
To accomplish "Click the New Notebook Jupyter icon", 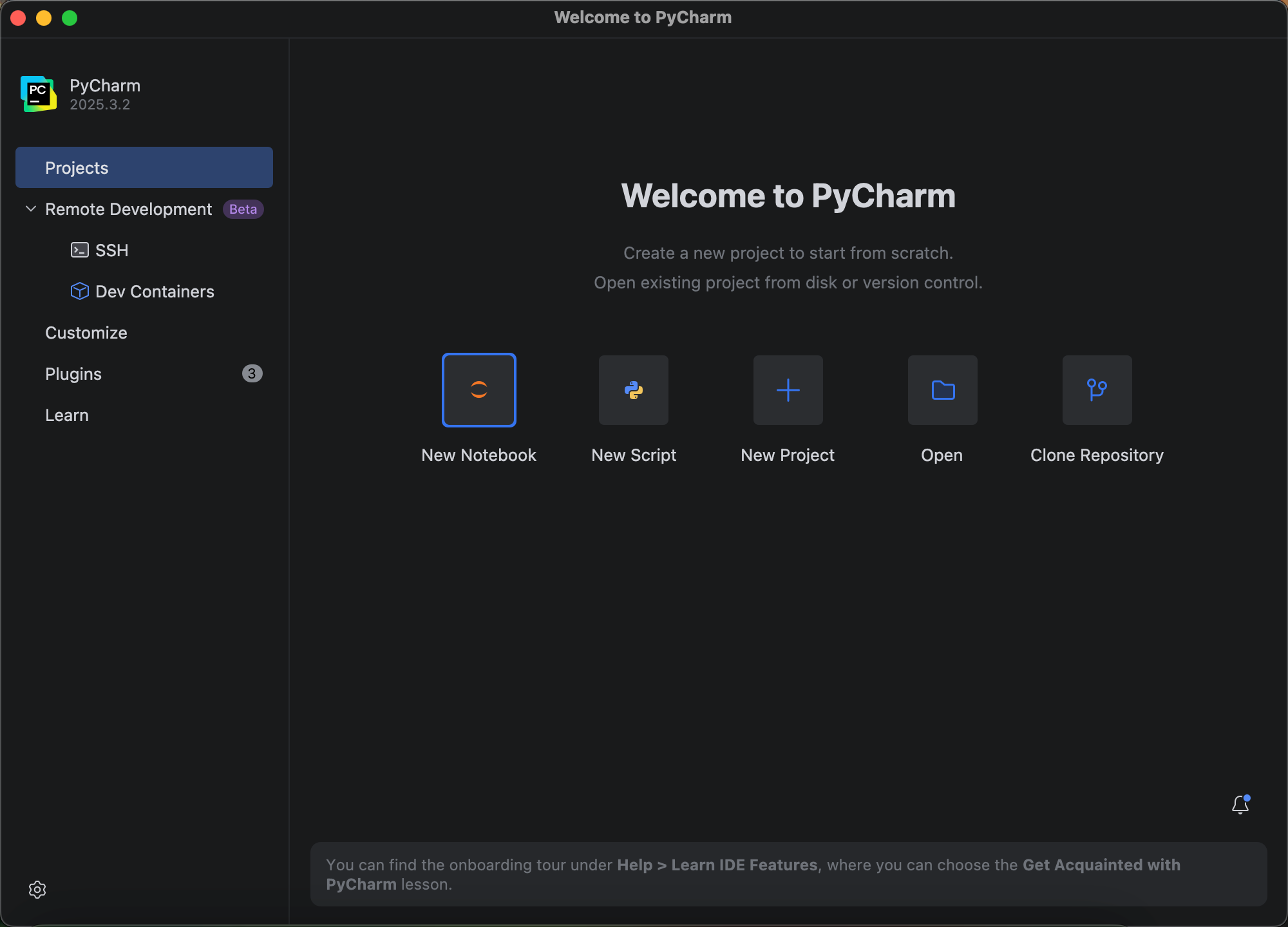I will (478, 389).
